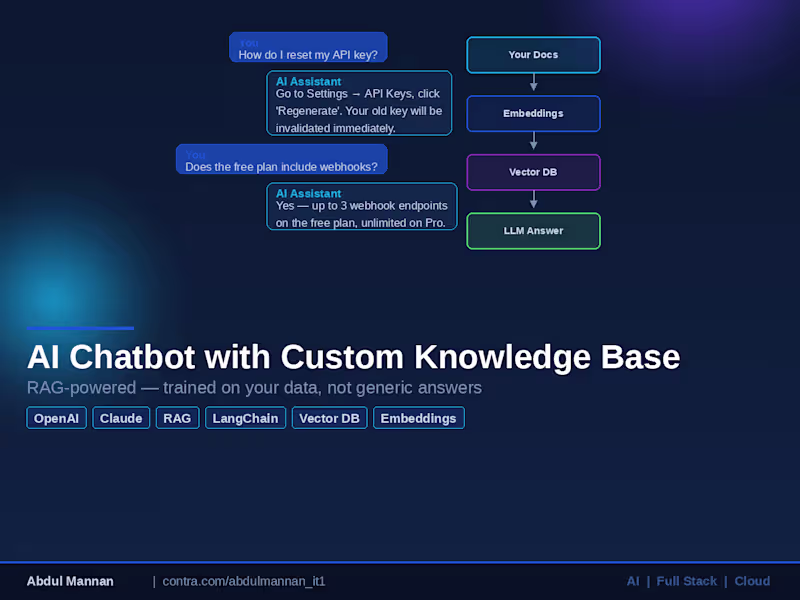
Task: Click the AI Chatbot with Custom Knowledge Base title
Action: point(354,357)
